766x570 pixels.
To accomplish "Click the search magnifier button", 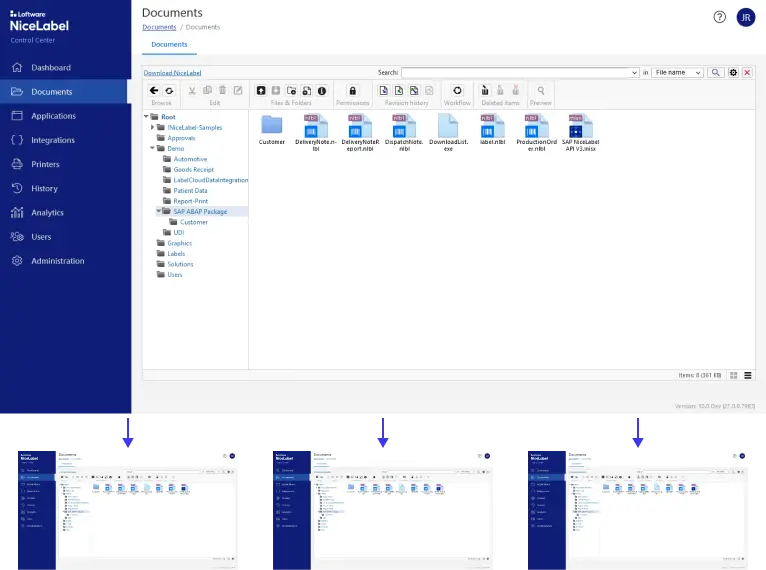I will [x=716, y=73].
